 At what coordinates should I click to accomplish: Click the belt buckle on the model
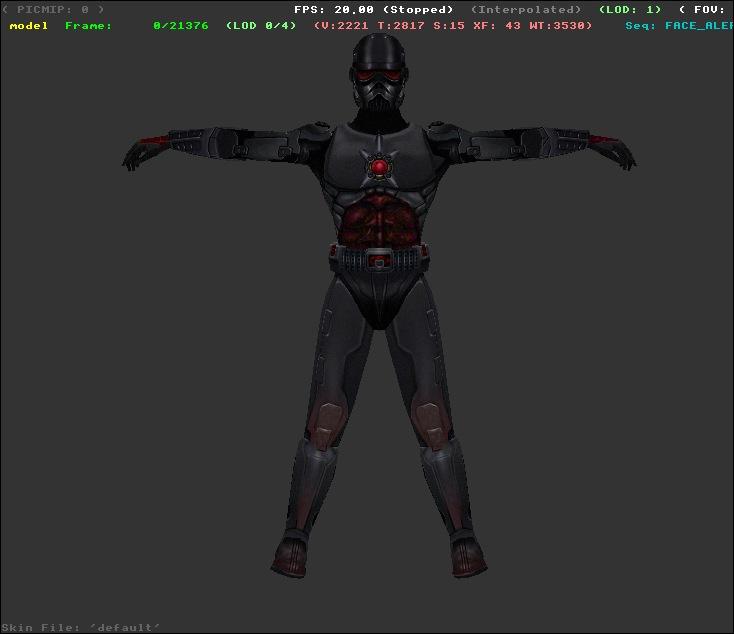tap(377, 261)
